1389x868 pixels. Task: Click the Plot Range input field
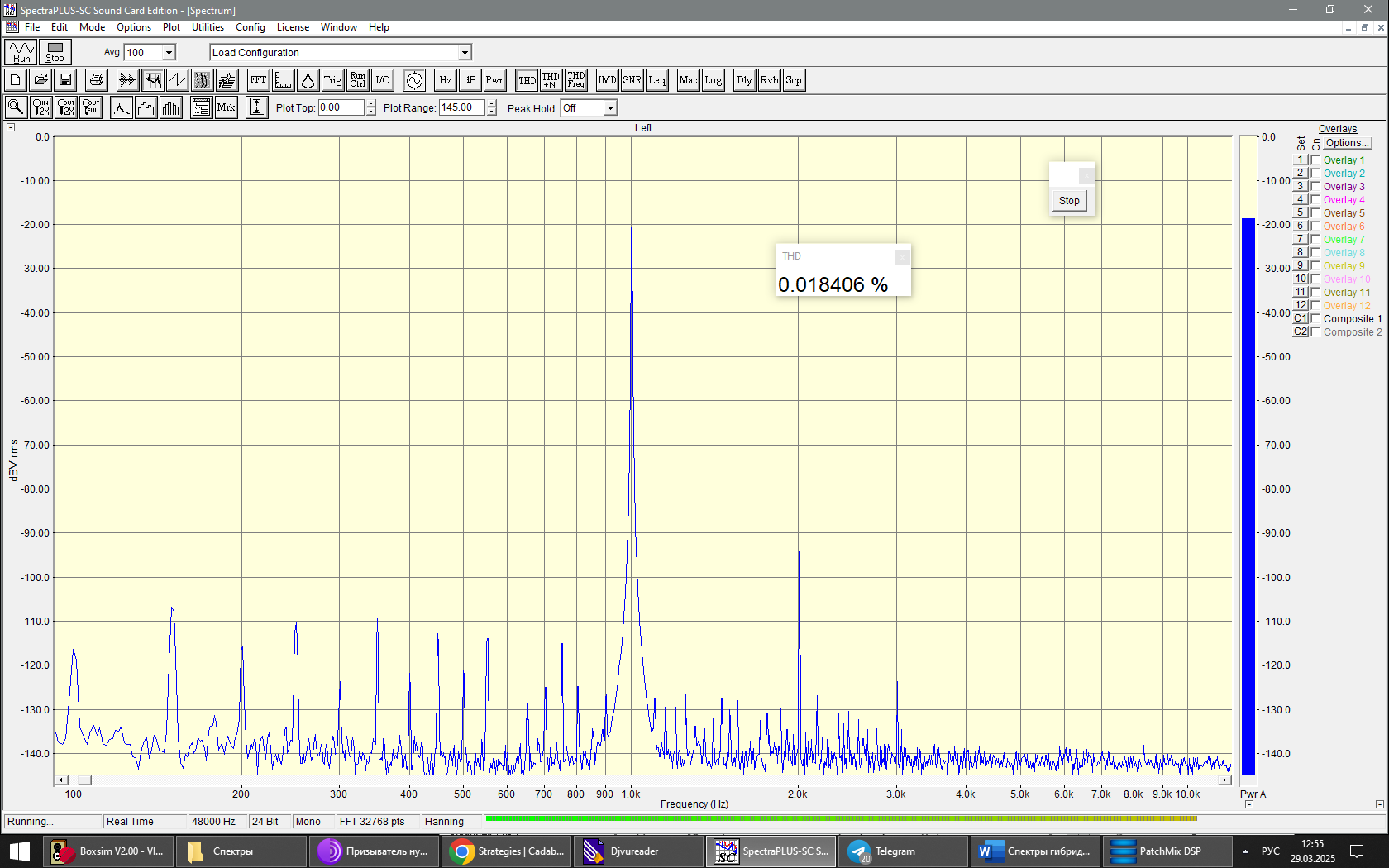click(462, 107)
